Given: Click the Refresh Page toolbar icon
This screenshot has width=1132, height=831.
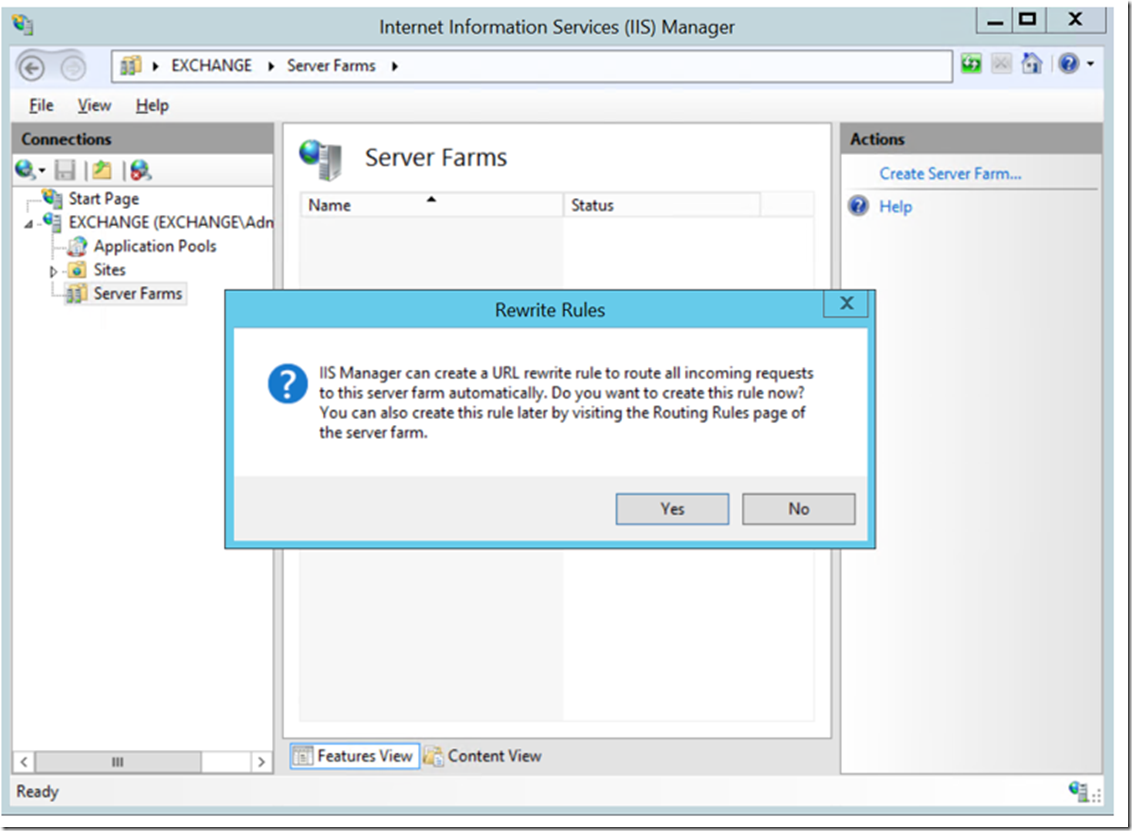Looking at the screenshot, I should click(971, 64).
